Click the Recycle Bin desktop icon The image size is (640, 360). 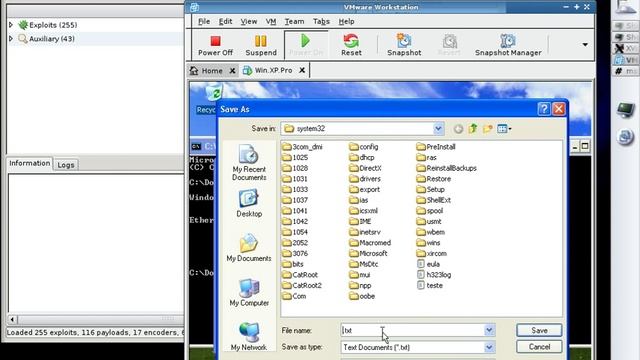coord(213,93)
